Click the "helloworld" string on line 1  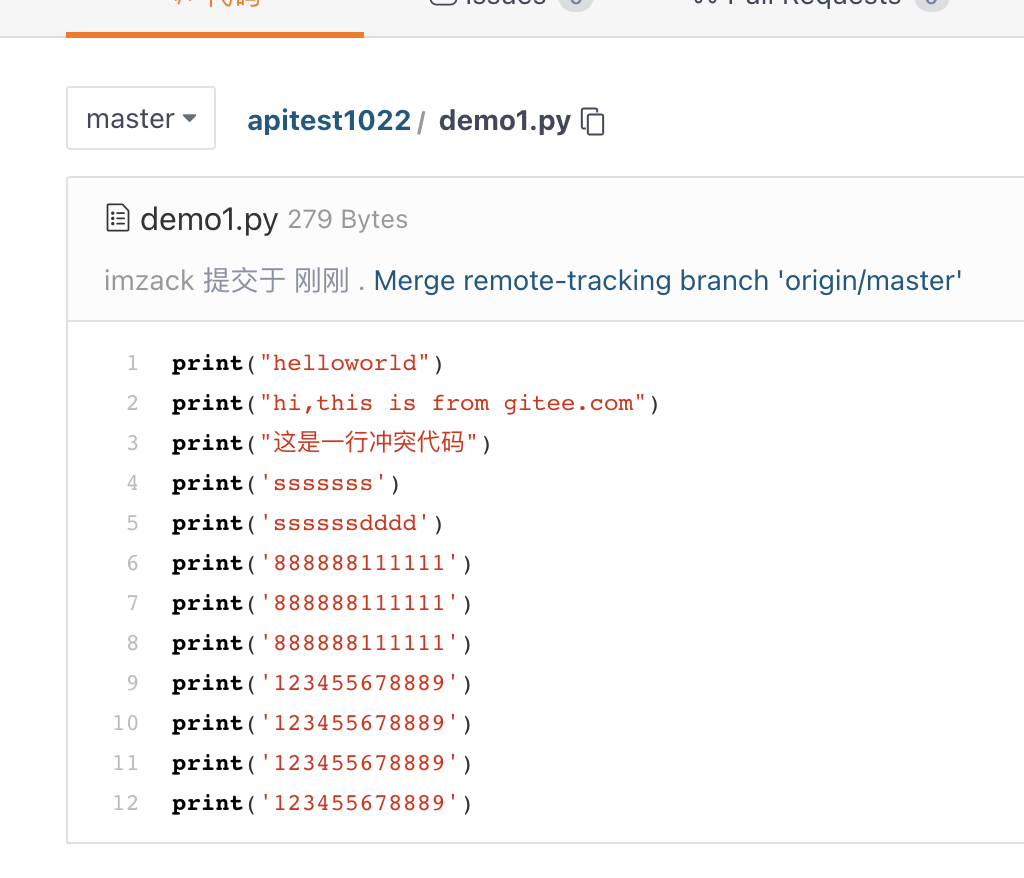(345, 363)
